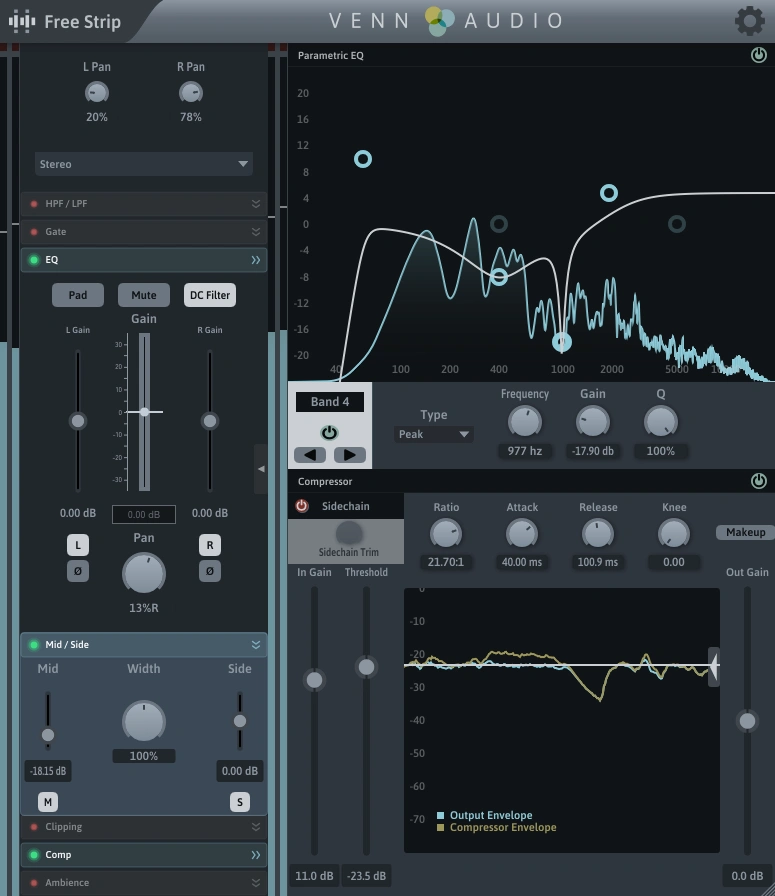Click the threshold marker on compressor graph
This screenshot has height=896, width=775.
pos(714,666)
